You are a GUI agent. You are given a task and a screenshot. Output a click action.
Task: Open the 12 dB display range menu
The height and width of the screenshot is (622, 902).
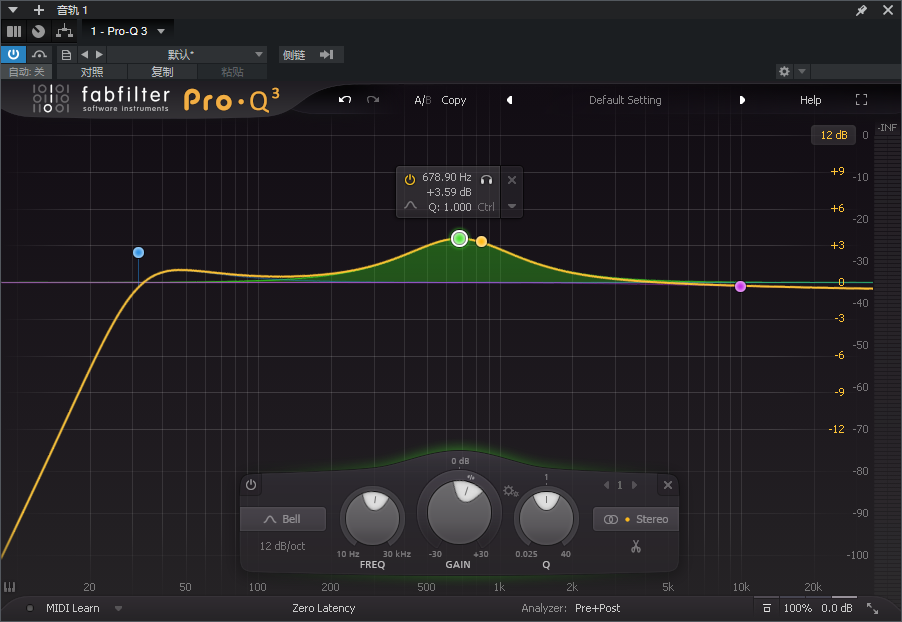(833, 135)
